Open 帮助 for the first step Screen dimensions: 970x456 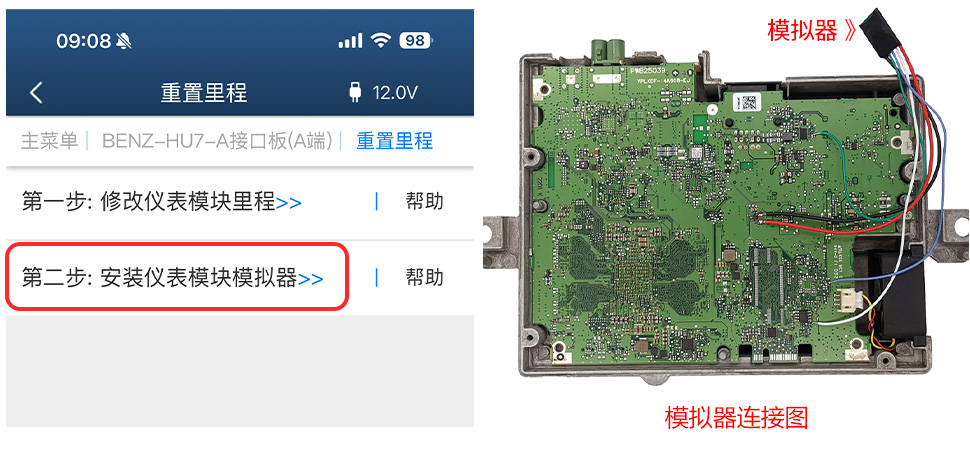(x=424, y=202)
